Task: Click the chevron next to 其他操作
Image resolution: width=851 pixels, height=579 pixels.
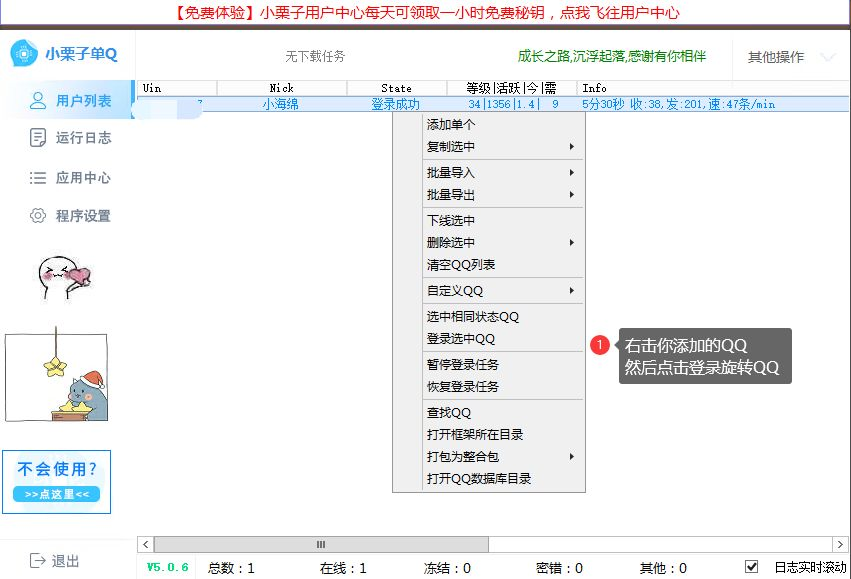Action: [x=828, y=56]
